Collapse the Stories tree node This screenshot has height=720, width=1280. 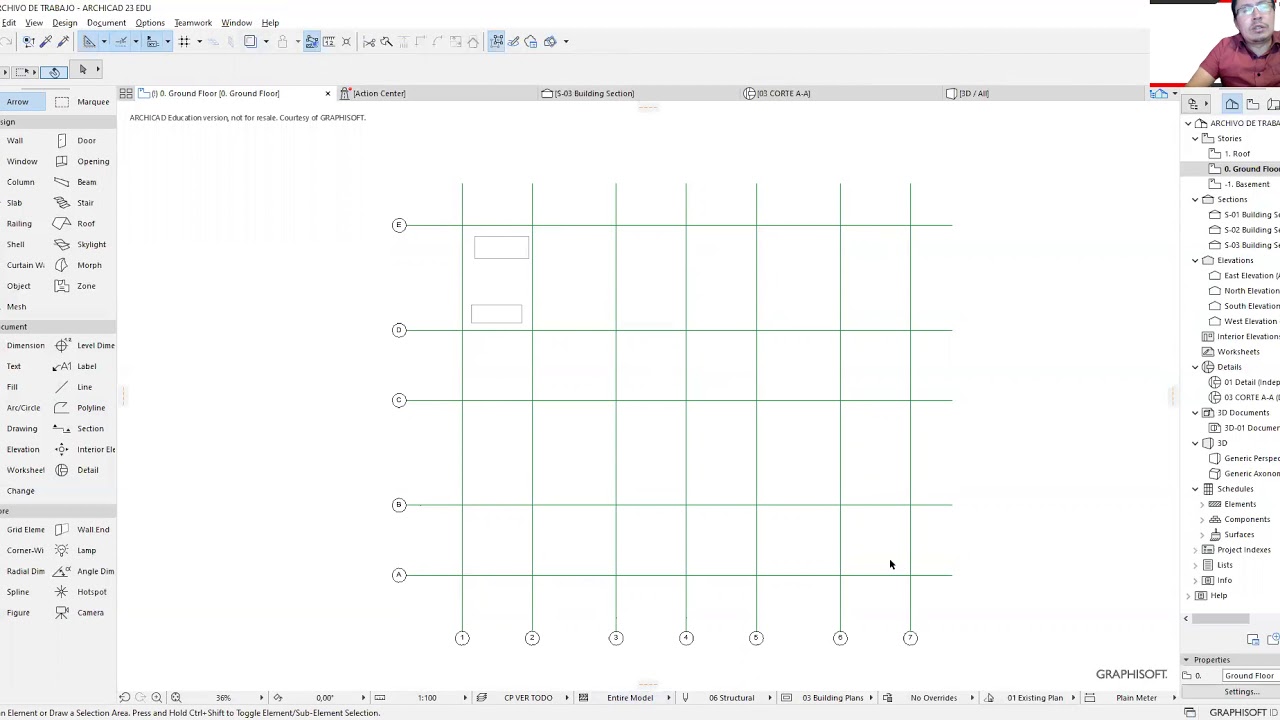point(1195,139)
